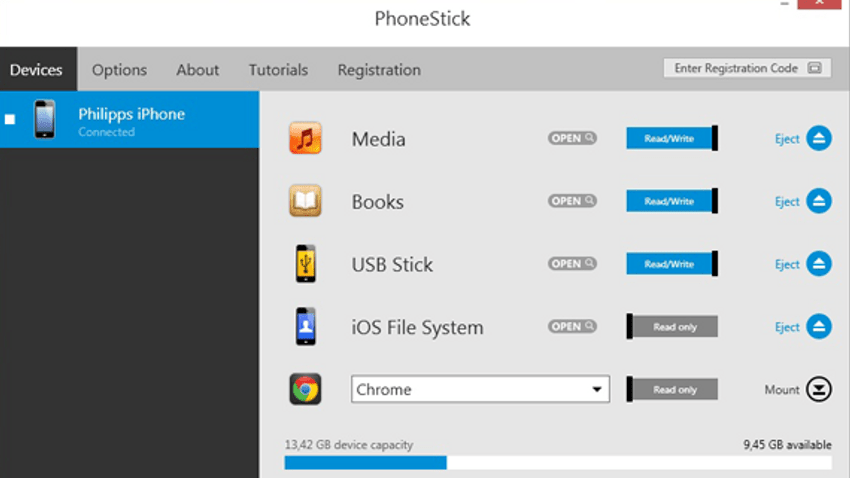Tick the checkbox beside Philipps iPhone
Image resolution: width=850 pixels, height=478 pixels.
(10, 119)
